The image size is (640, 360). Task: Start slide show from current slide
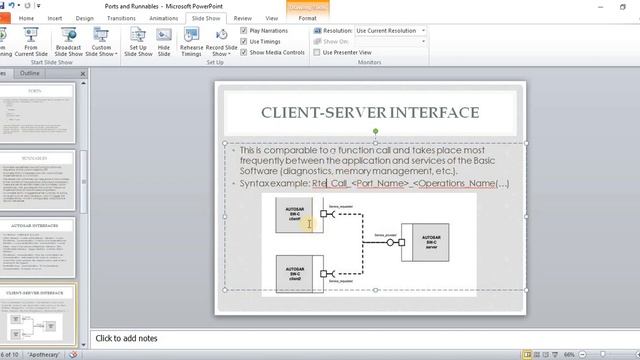[x=31, y=42]
